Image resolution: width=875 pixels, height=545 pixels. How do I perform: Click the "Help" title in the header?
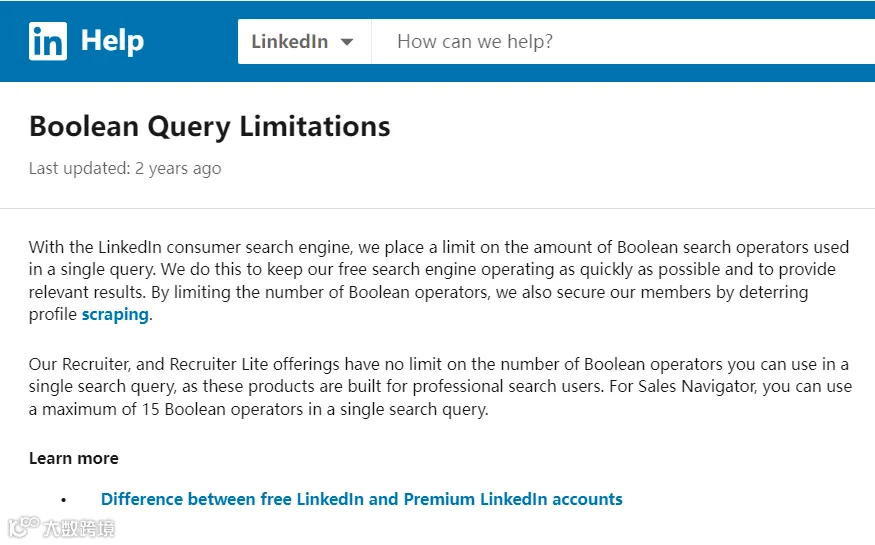112,42
